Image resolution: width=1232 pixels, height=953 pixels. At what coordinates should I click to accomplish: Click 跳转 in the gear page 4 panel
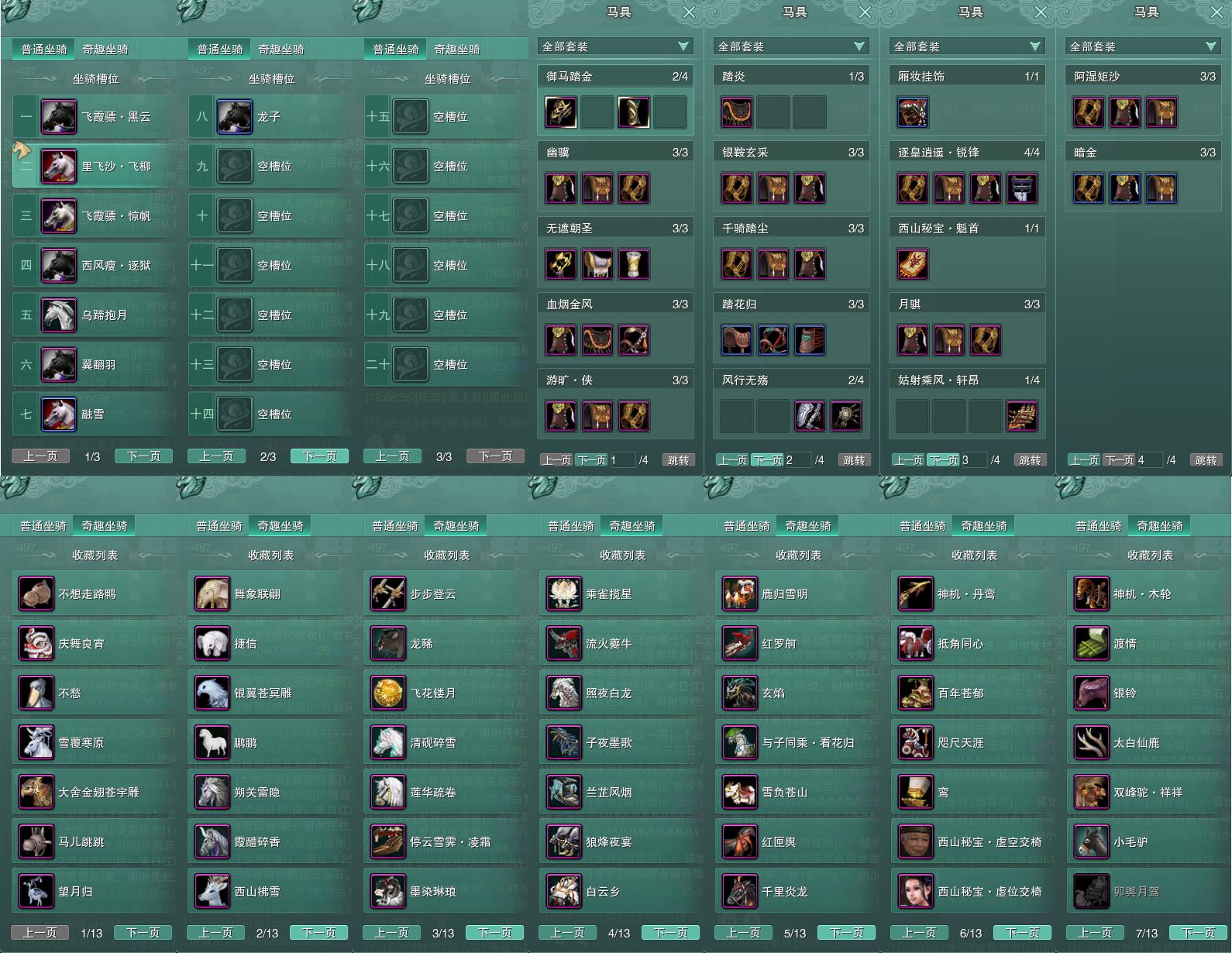point(1206,460)
